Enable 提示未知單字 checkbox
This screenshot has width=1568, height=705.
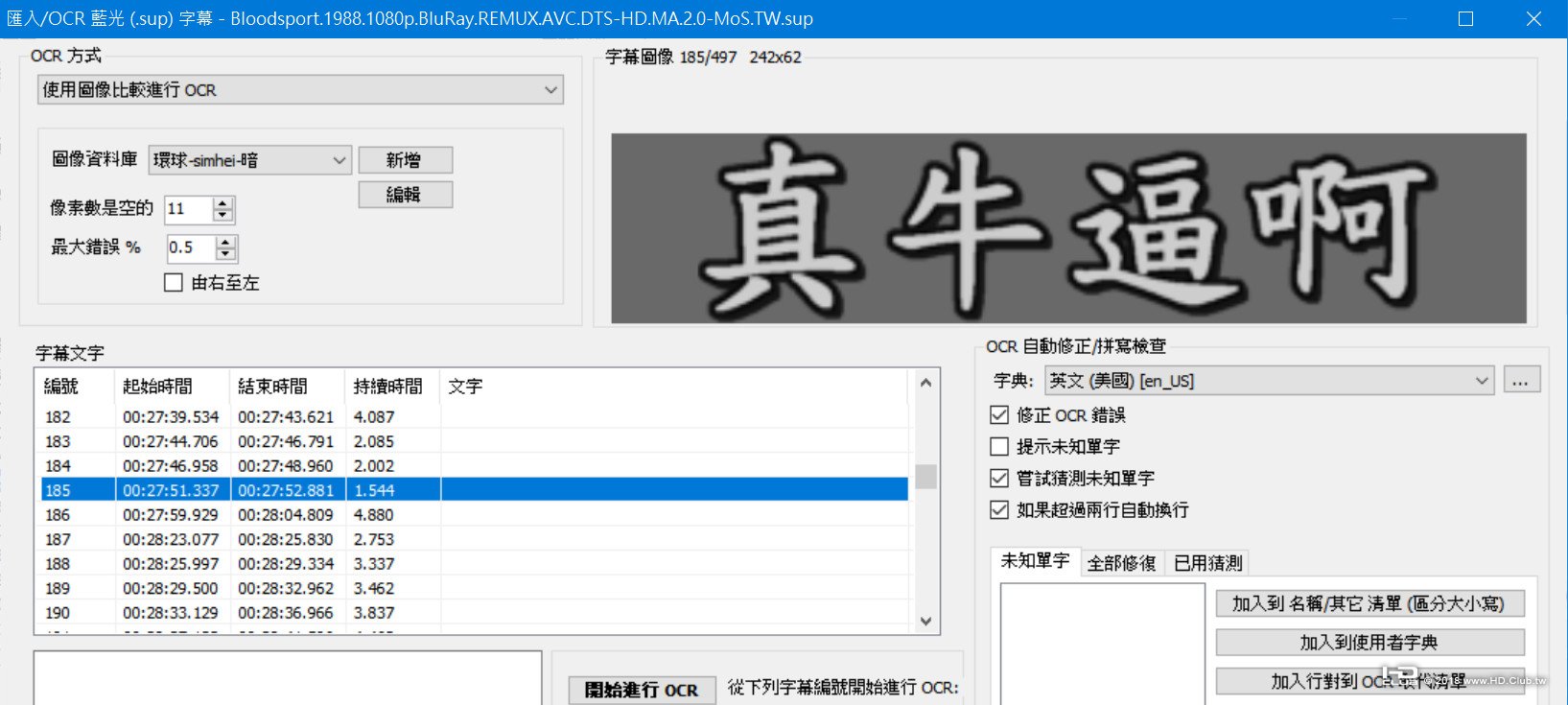[999, 447]
